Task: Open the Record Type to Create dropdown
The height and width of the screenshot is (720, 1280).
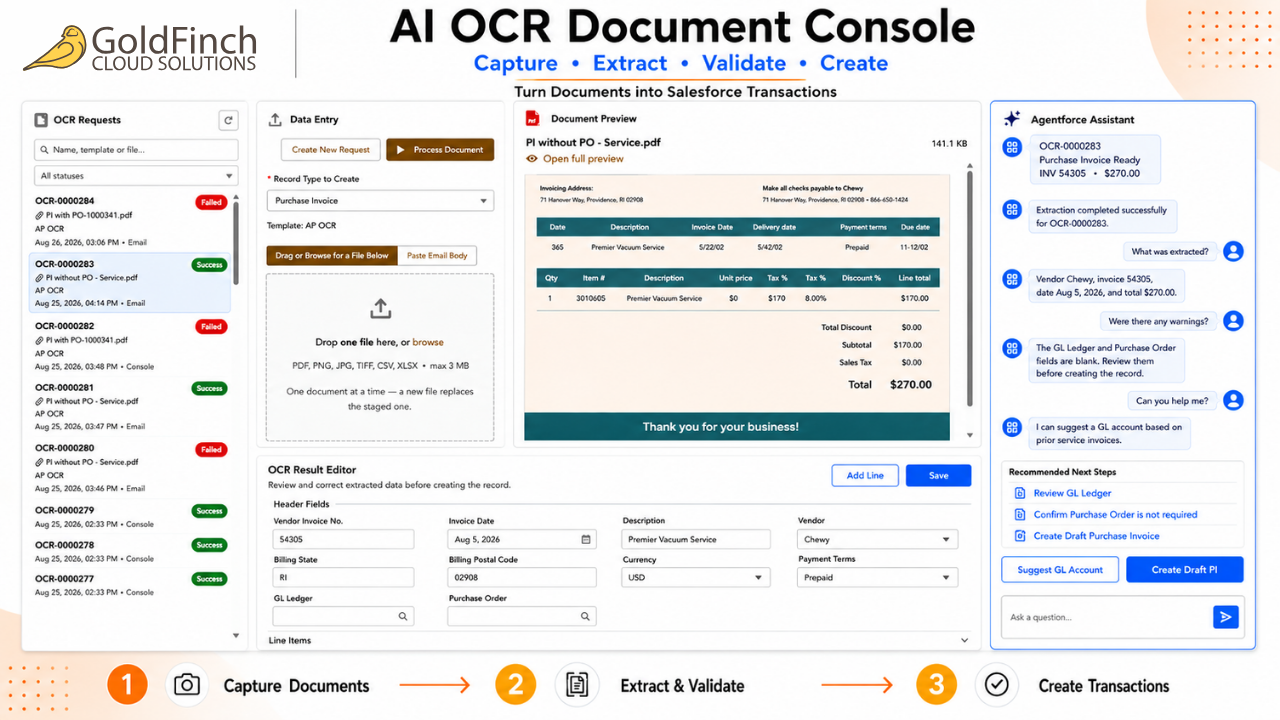Action: pyautogui.click(x=380, y=201)
